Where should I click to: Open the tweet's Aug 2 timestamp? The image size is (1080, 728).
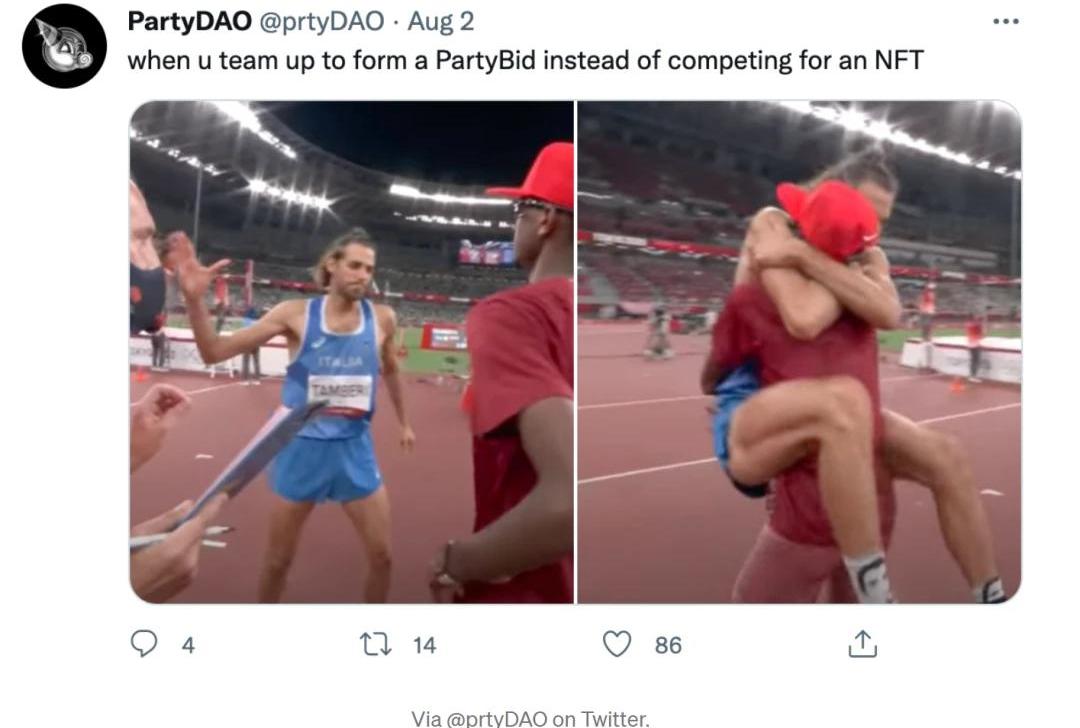[441, 21]
